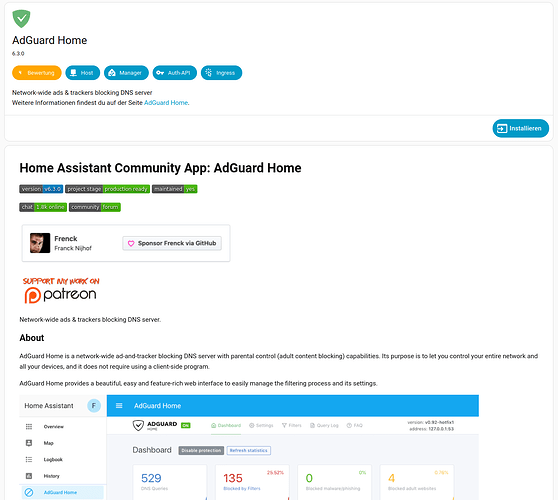Screen dimensions: 558x500
Task: Click the 135 Blocked by Filters card
Action: (x=252, y=482)
